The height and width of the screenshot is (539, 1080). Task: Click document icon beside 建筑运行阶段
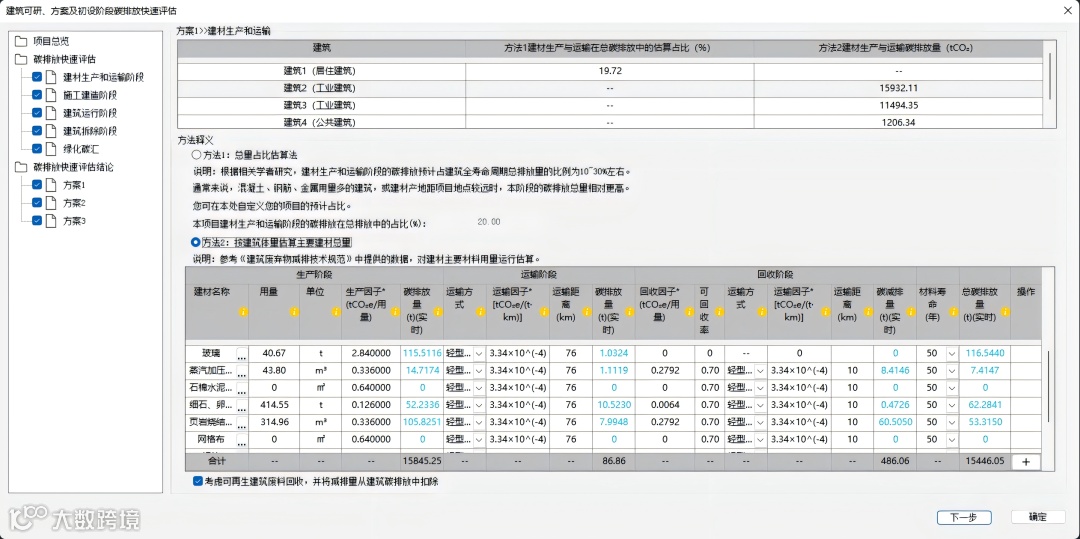(x=51, y=113)
